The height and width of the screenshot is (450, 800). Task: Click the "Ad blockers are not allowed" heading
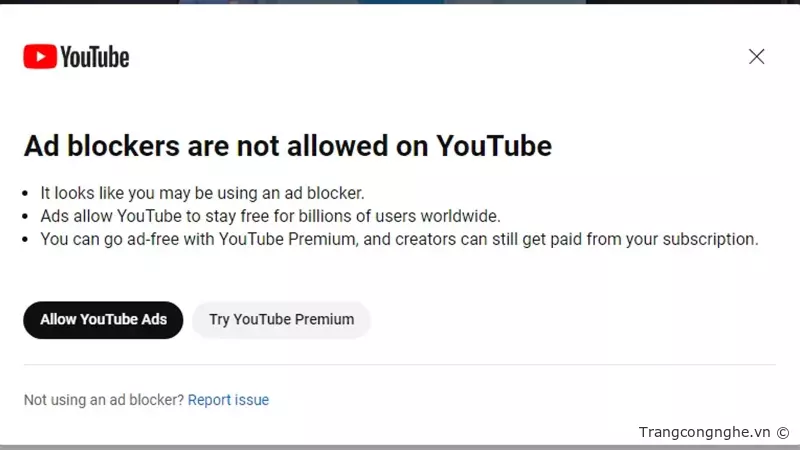[287, 146]
